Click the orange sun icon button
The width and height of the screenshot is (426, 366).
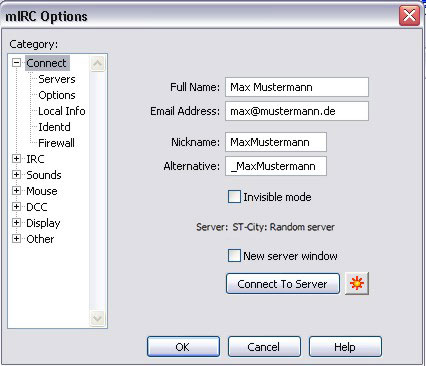click(x=357, y=283)
